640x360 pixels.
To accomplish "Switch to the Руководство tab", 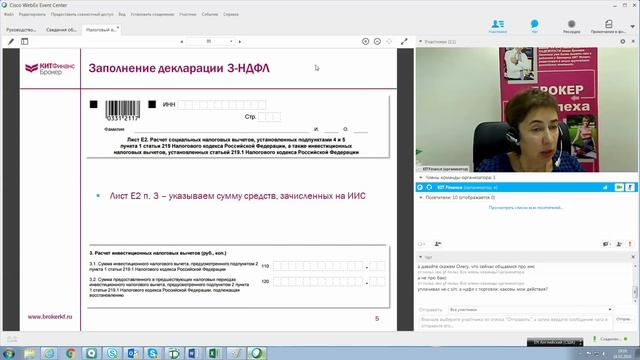I will click(21, 30).
